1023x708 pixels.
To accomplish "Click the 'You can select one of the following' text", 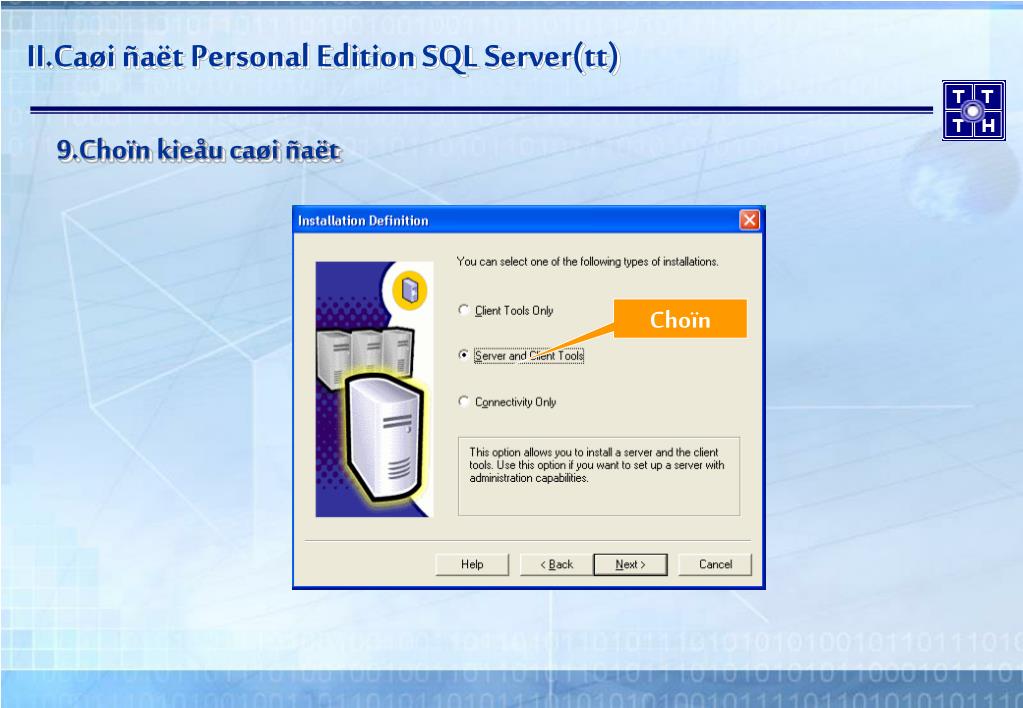I will [587, 262].
